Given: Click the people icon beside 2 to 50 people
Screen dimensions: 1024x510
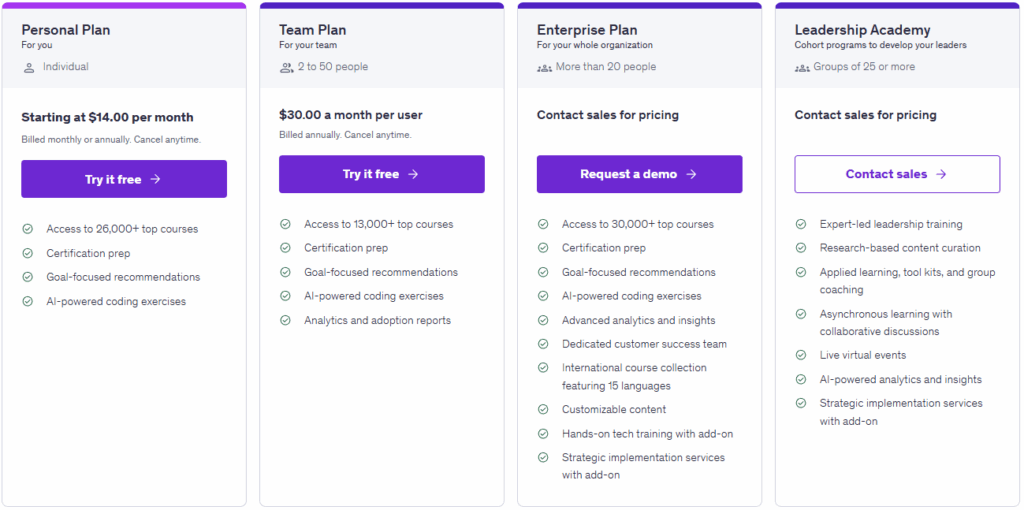Looking at the screenshot, I should coord(286,67).
